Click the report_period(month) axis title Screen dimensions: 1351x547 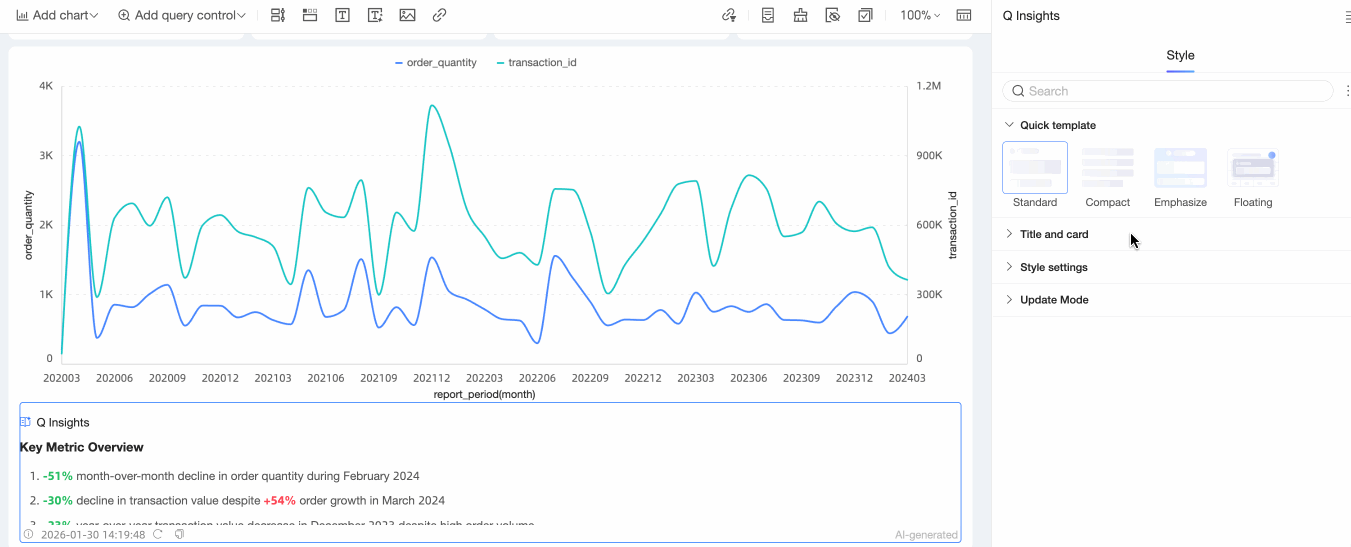(484, 394)
